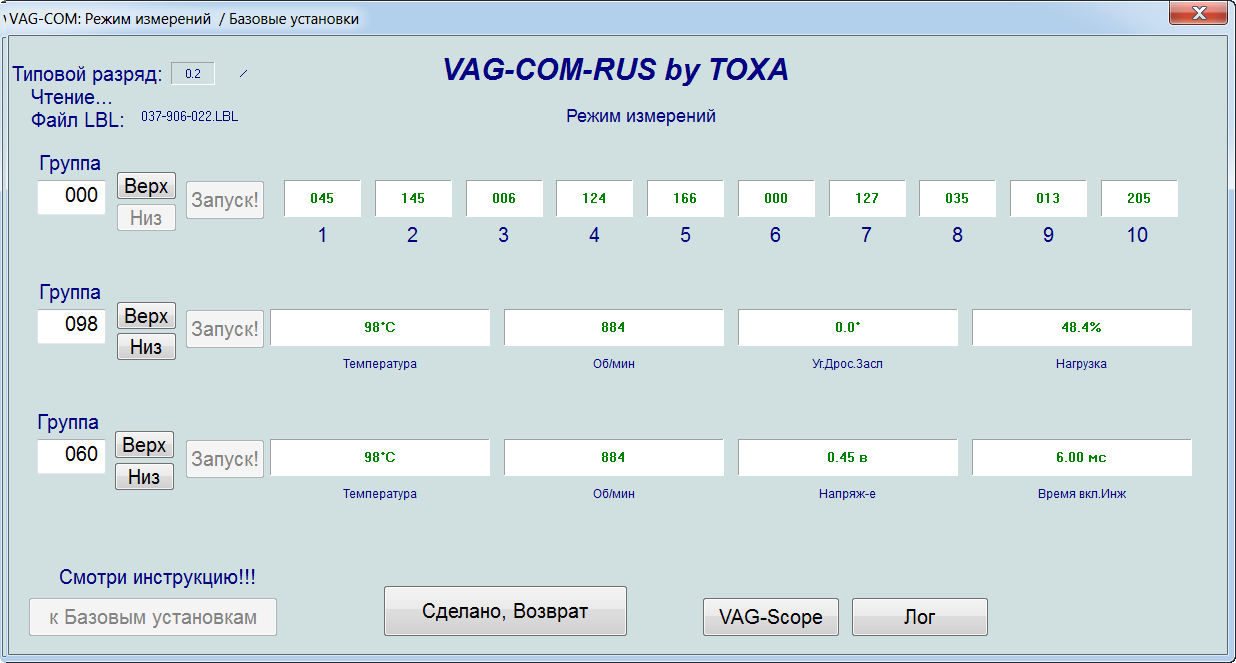Image resolution: width=1236 pixels, height=663 pixels.
Task: Click group 000 value 000 in field 6
Action: [776, 198]
